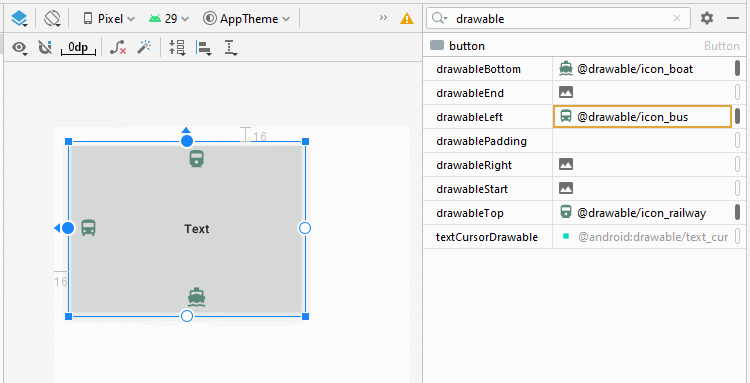Open the Align options icon
Viewport: 750px width, 383px height.
tap(204, 47)
